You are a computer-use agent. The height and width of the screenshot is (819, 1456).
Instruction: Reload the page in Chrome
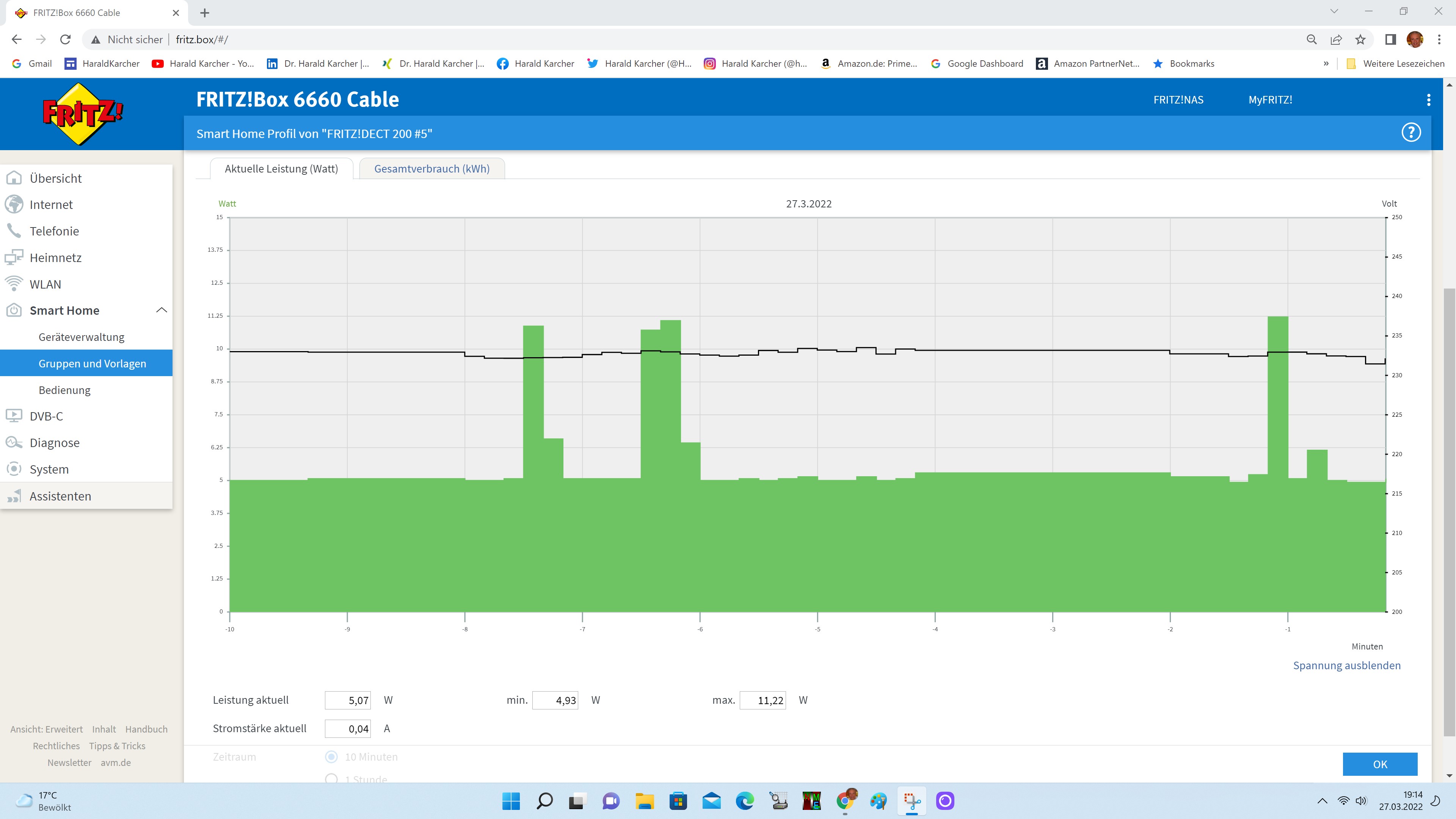[66, 39]
